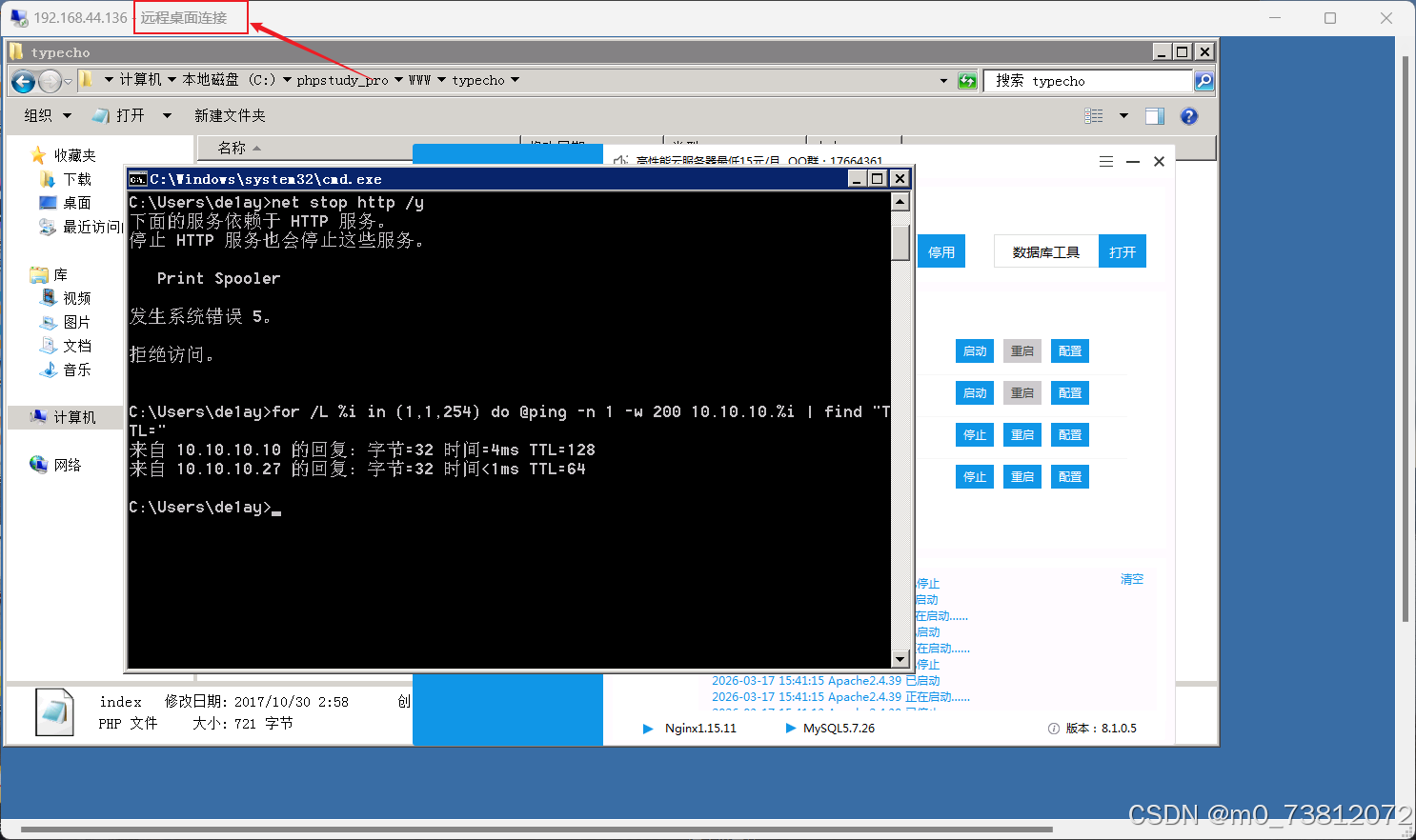
Task: Click the '10.10.10.27' reply line in cmd
Action: click(357, 469)
